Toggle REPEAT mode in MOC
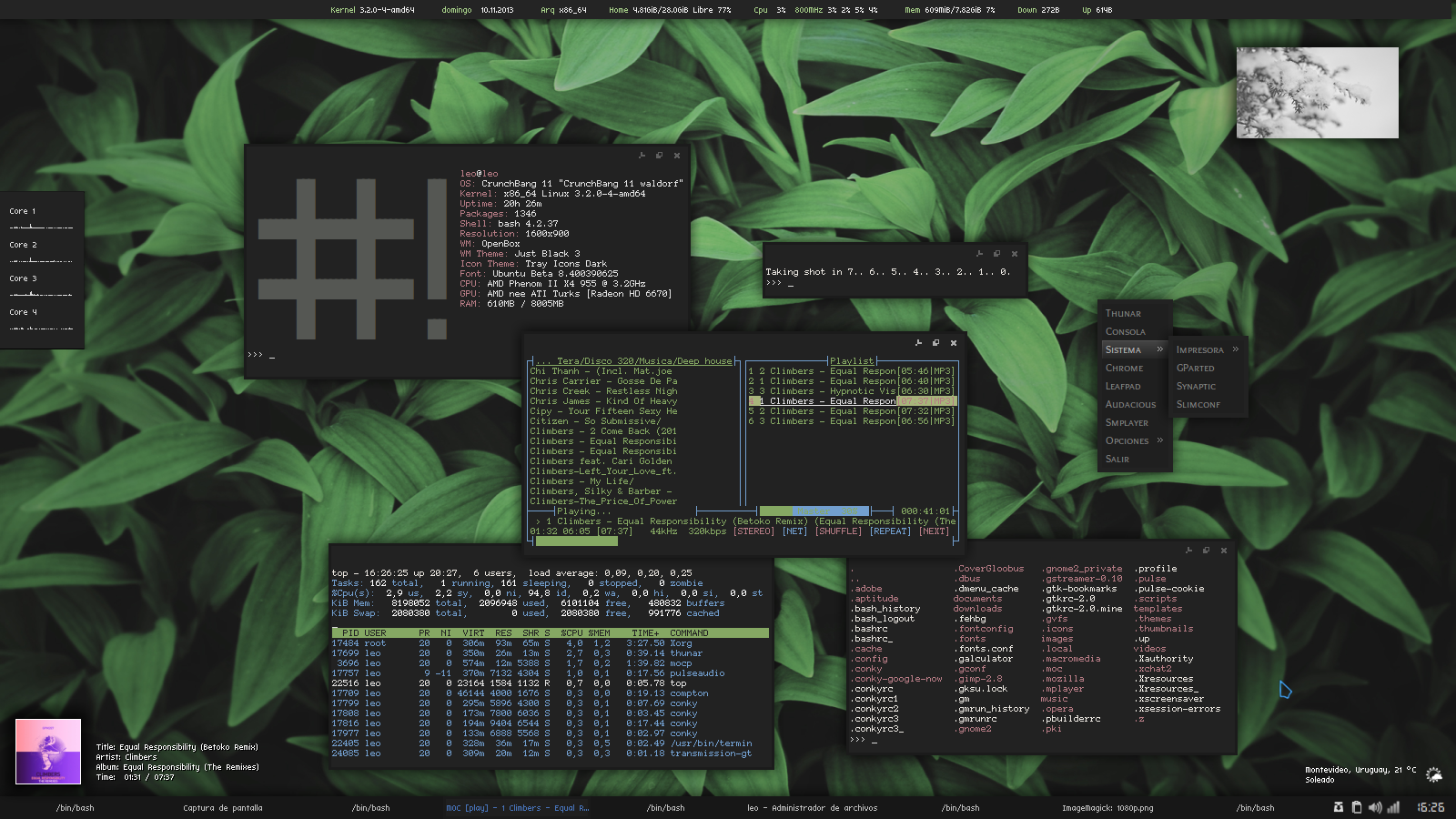This screenshot has height=819, width=1456. [x=890, y=531]
